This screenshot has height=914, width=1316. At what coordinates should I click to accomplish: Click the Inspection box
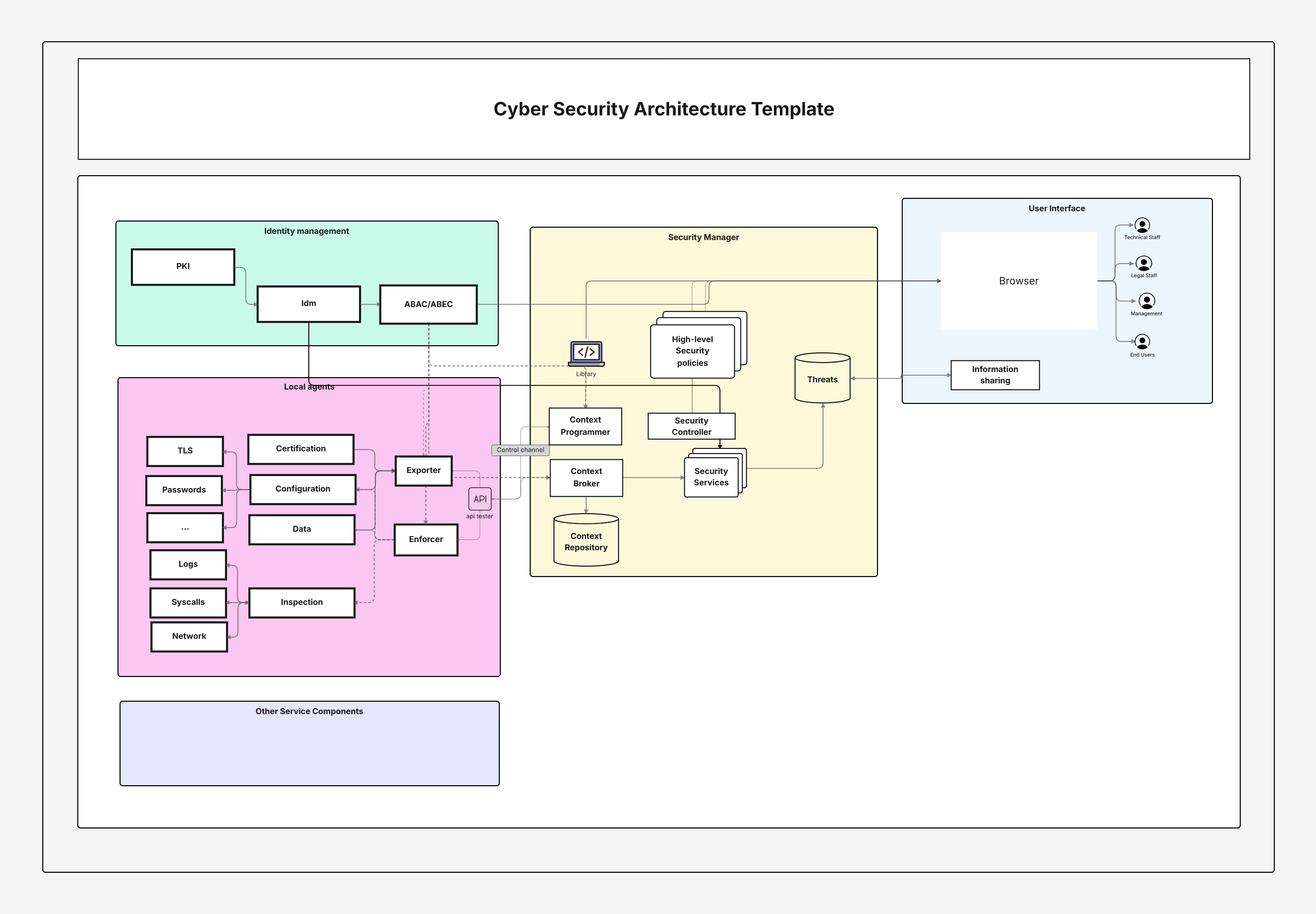[302, 602]
